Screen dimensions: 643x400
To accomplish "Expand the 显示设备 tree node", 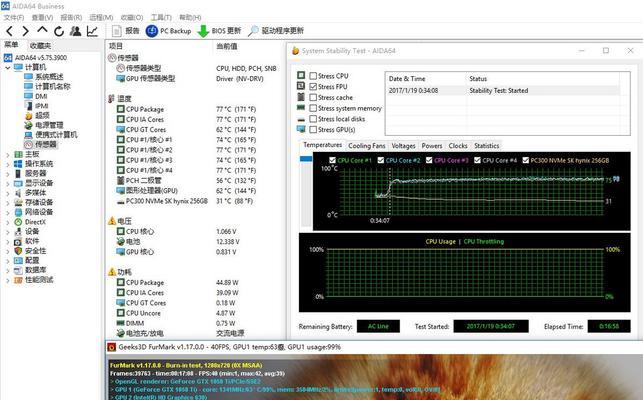I will click(x=7, y=184).
